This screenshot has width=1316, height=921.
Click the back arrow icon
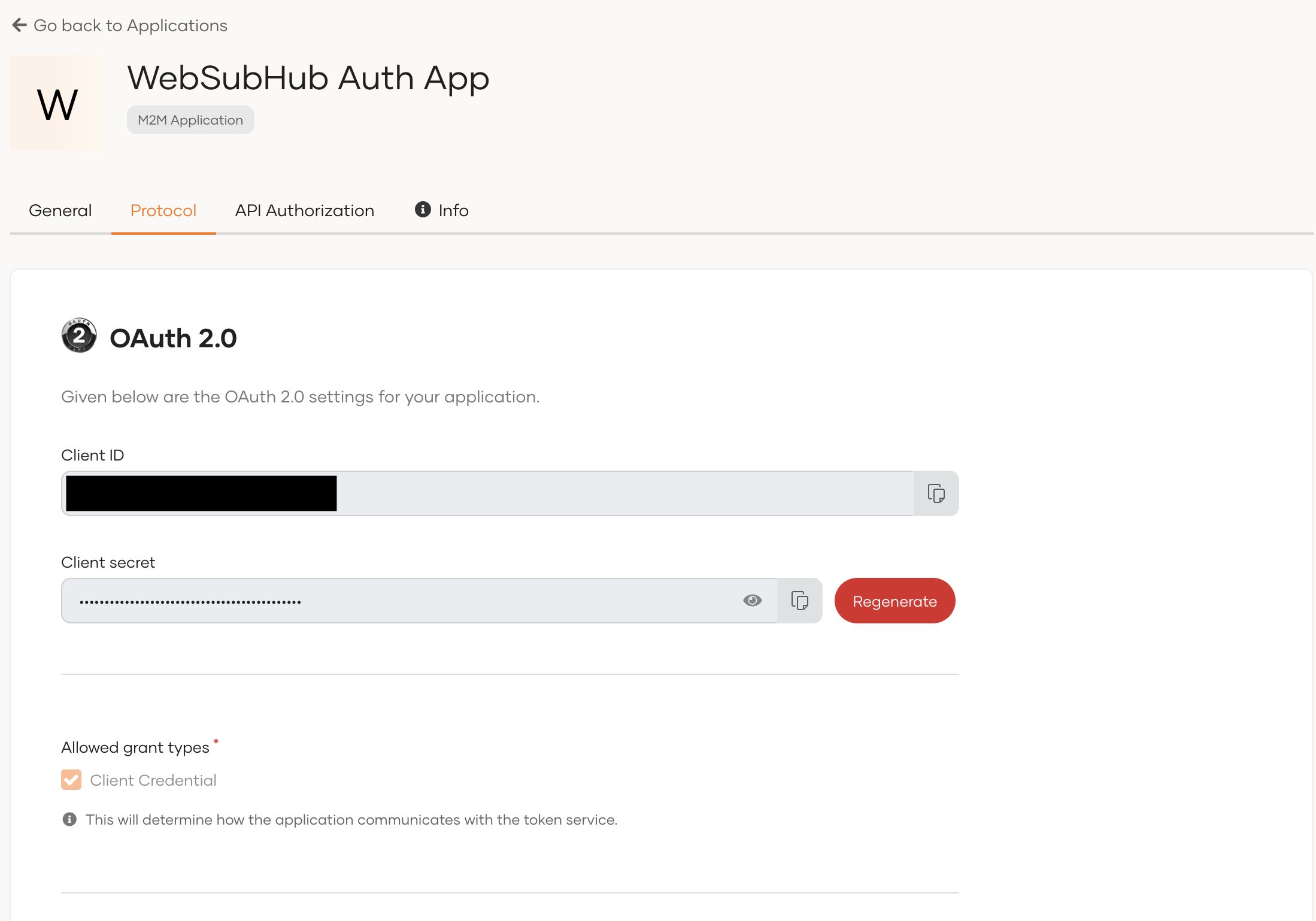pos(19,25)
